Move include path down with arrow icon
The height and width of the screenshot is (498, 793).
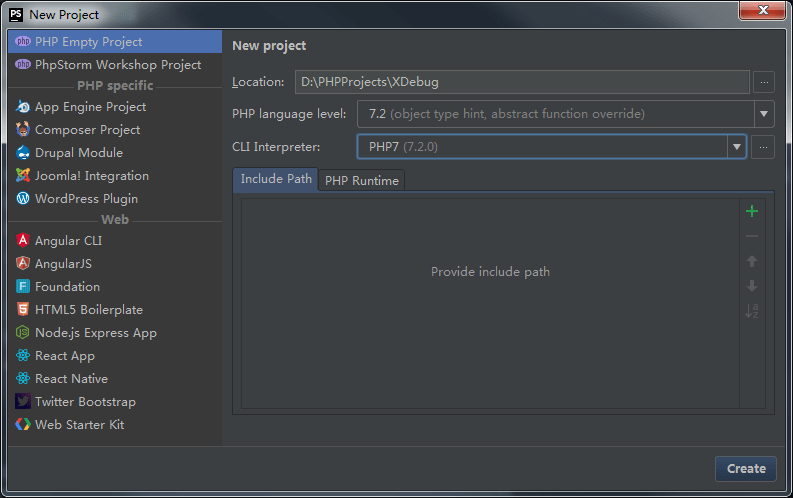(752, 286)
